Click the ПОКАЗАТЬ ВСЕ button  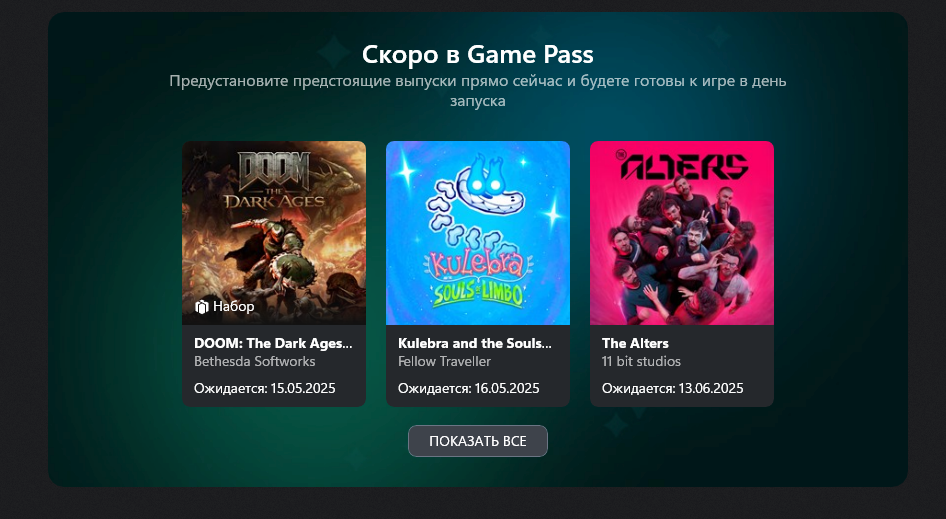point(478,441)
